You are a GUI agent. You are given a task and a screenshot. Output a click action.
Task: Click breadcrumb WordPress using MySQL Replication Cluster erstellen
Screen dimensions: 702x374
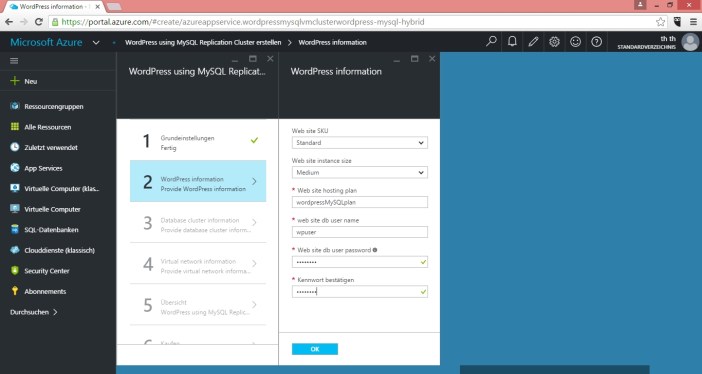[x=203, y=42]
